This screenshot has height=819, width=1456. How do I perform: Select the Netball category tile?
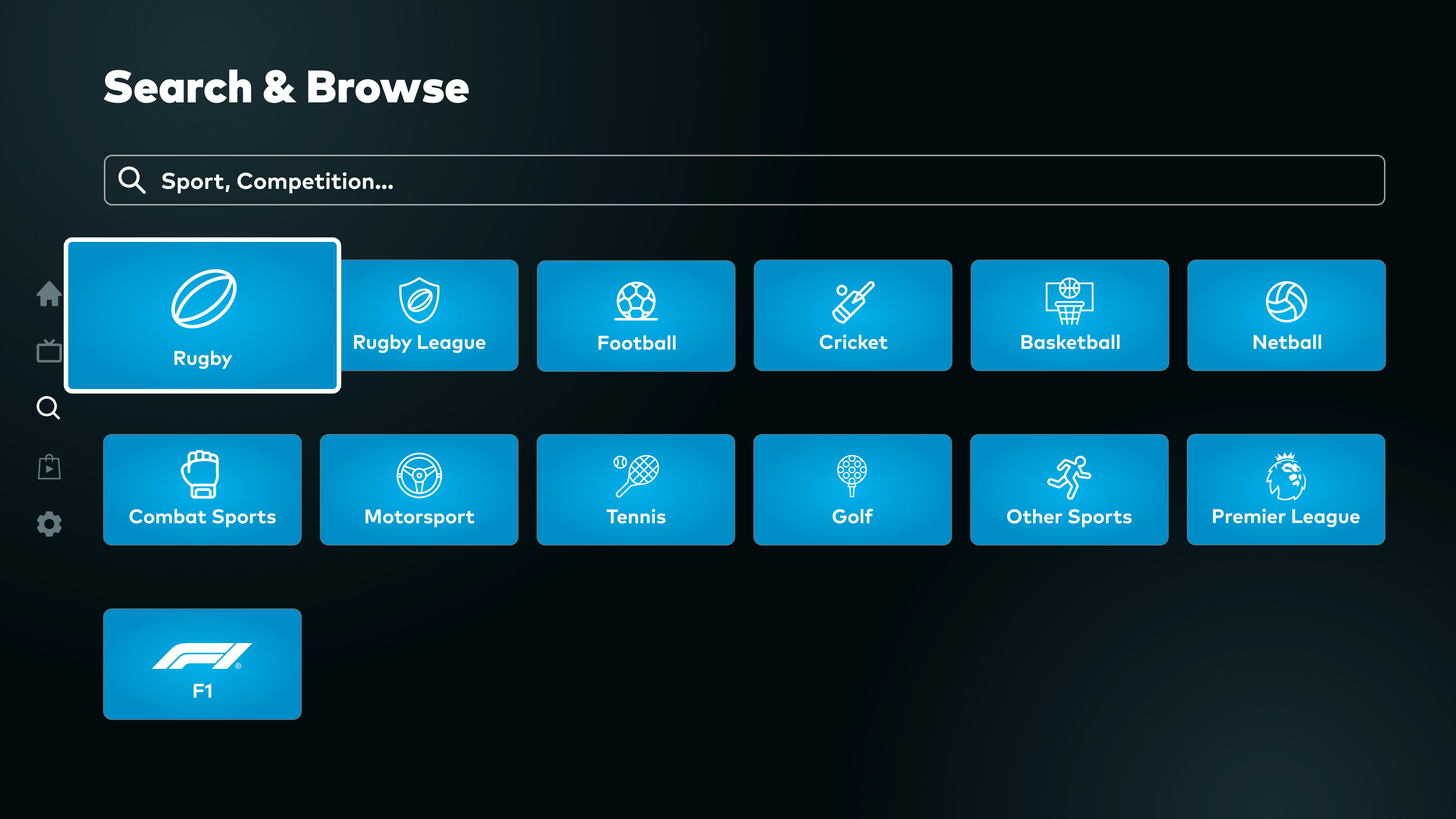[x=1287, y=315]
